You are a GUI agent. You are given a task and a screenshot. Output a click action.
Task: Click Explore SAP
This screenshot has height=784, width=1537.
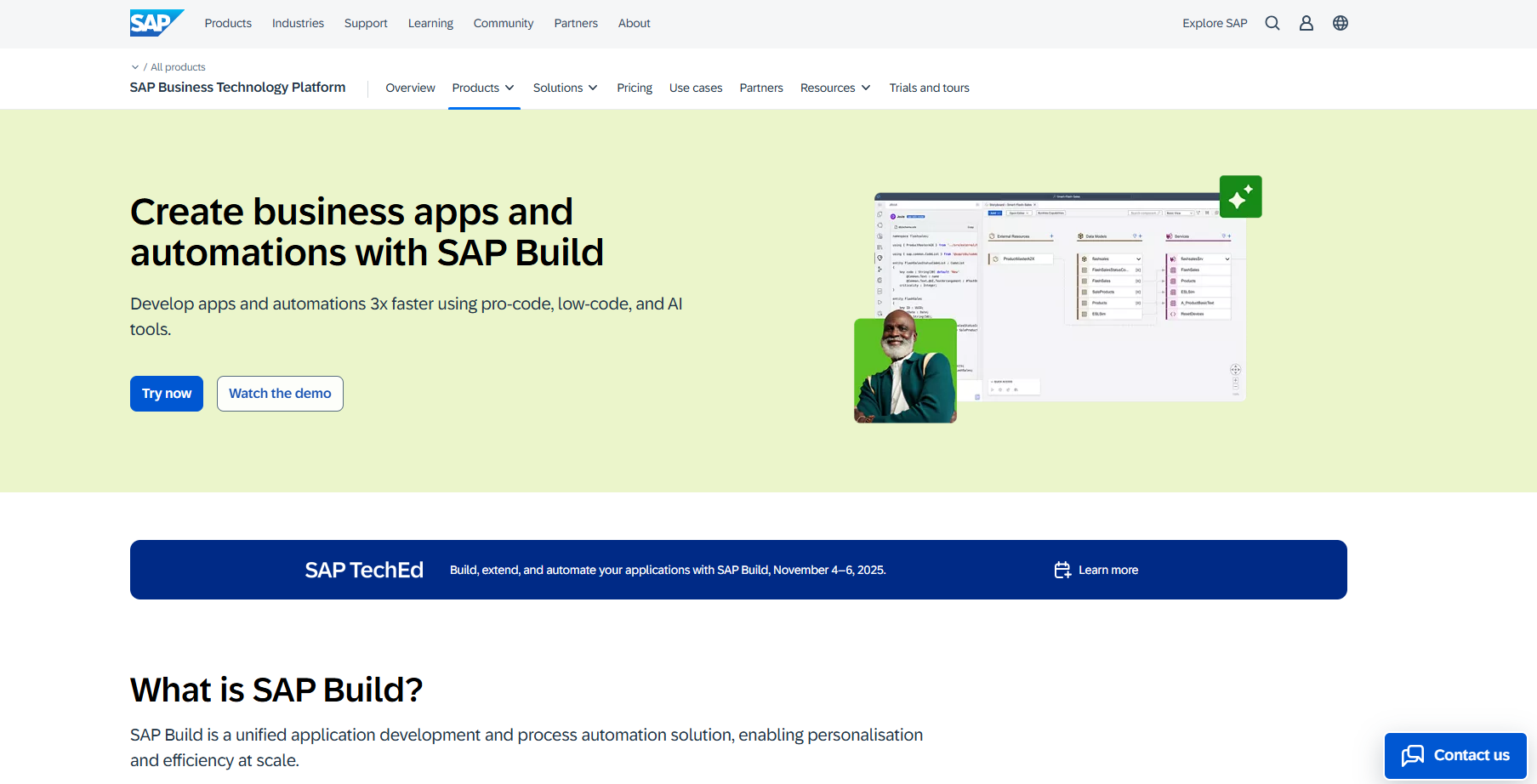[1215, 23]
